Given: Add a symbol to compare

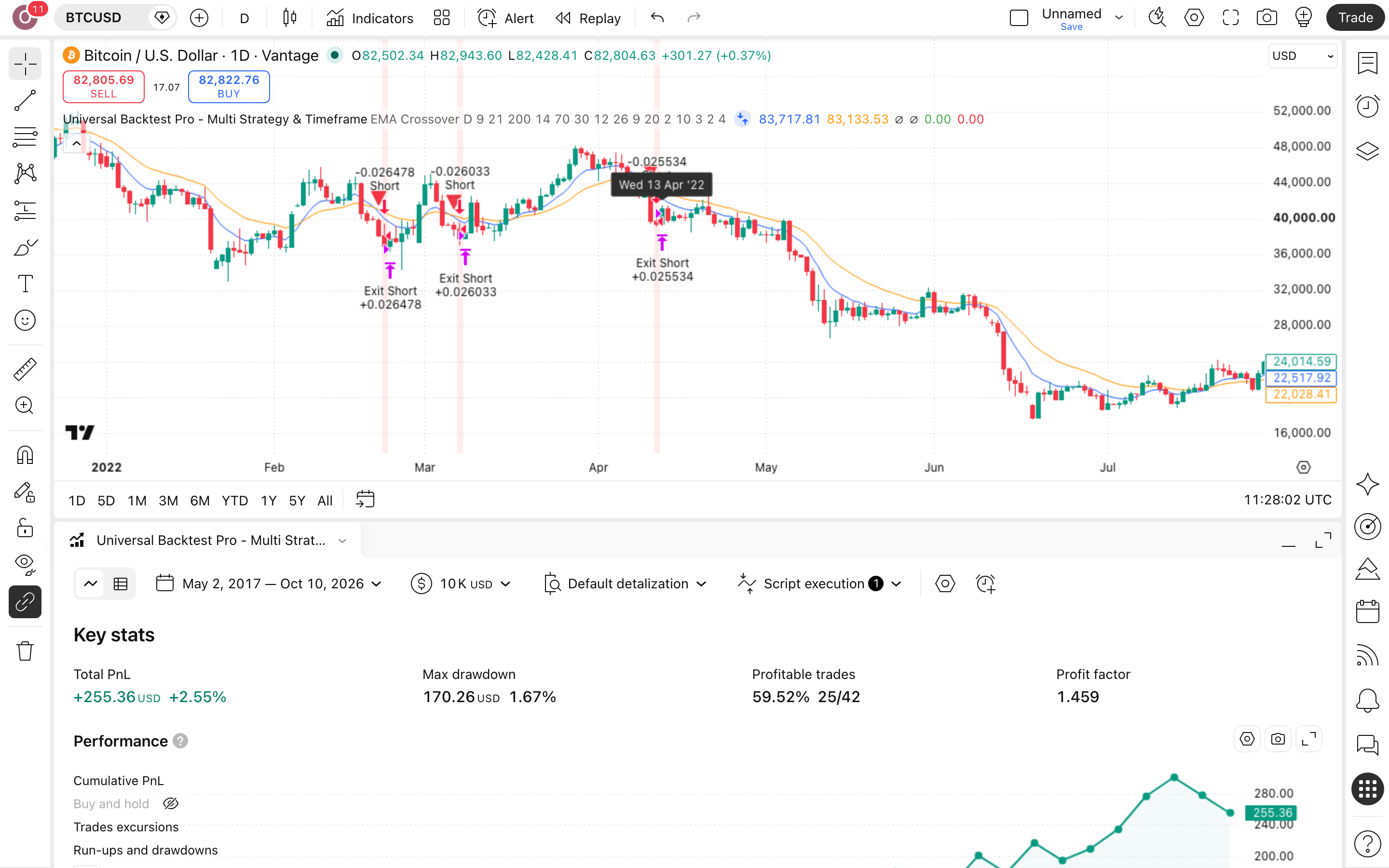Looking at the screenshot, I should click(199, 18).
